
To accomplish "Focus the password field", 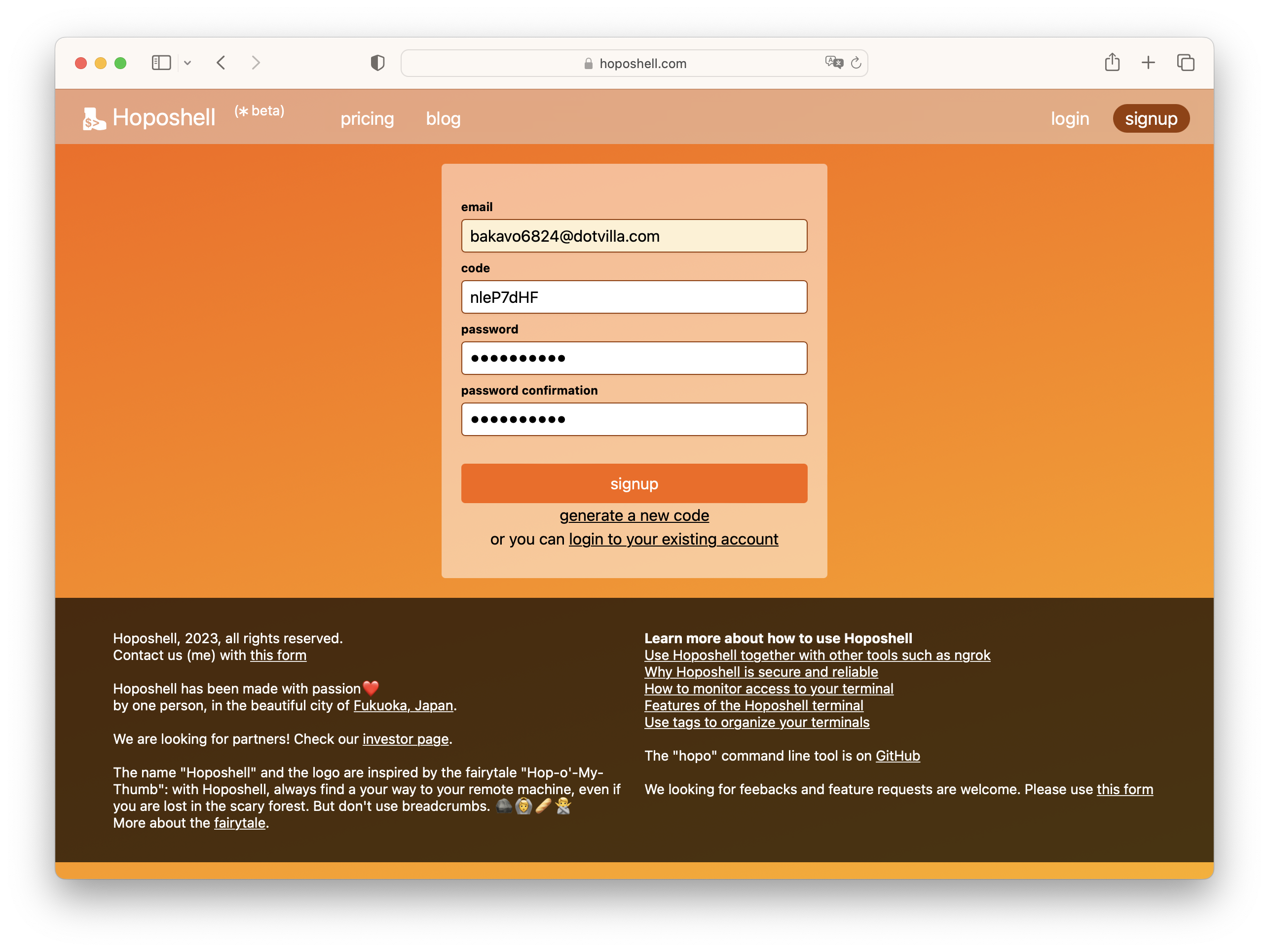I will coord(634,359).
